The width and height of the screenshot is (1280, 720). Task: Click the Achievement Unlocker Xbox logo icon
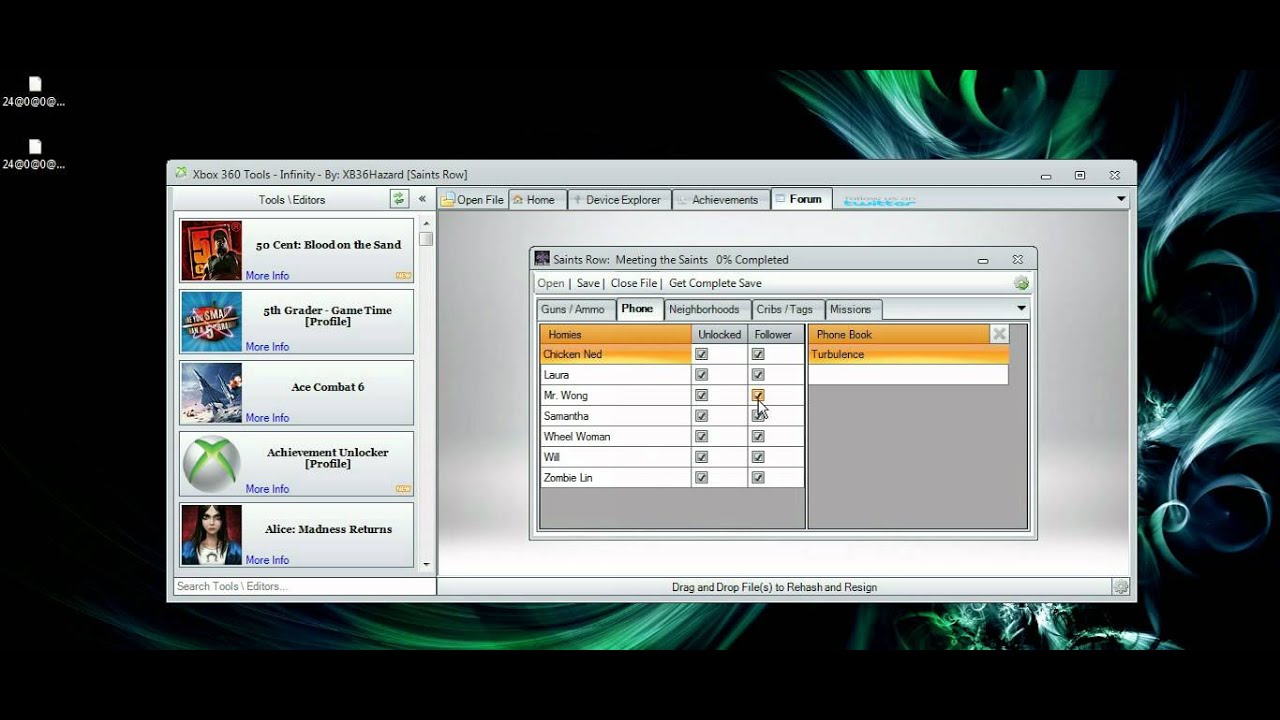(x=211, y=464)
